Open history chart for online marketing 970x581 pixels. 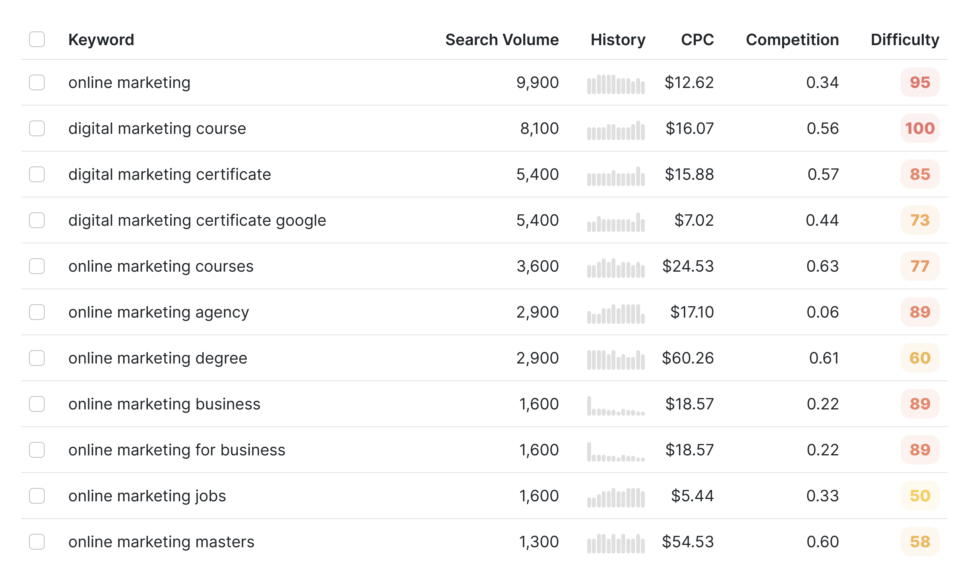point(616,84)
